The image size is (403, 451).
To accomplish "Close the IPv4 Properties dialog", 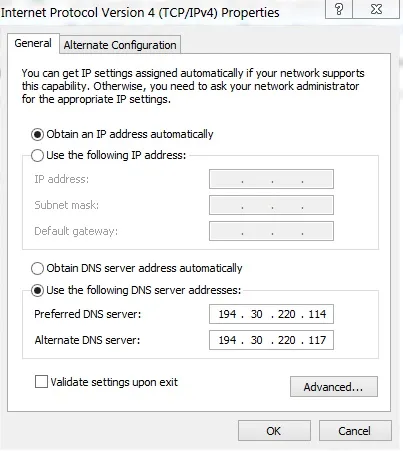I will [x=376, y=9].
